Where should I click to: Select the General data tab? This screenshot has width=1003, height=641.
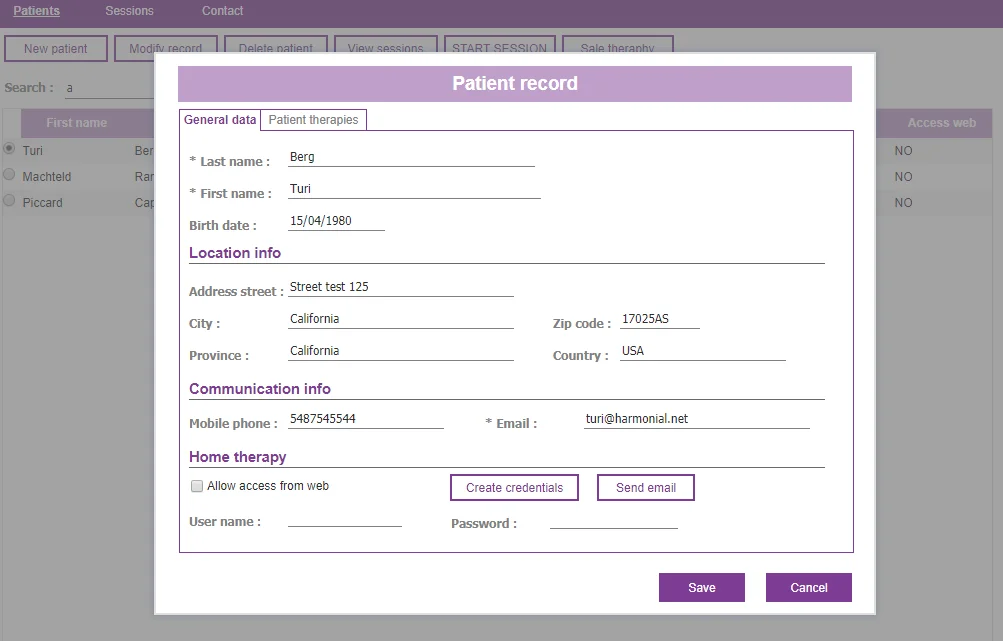click(220, 120)
